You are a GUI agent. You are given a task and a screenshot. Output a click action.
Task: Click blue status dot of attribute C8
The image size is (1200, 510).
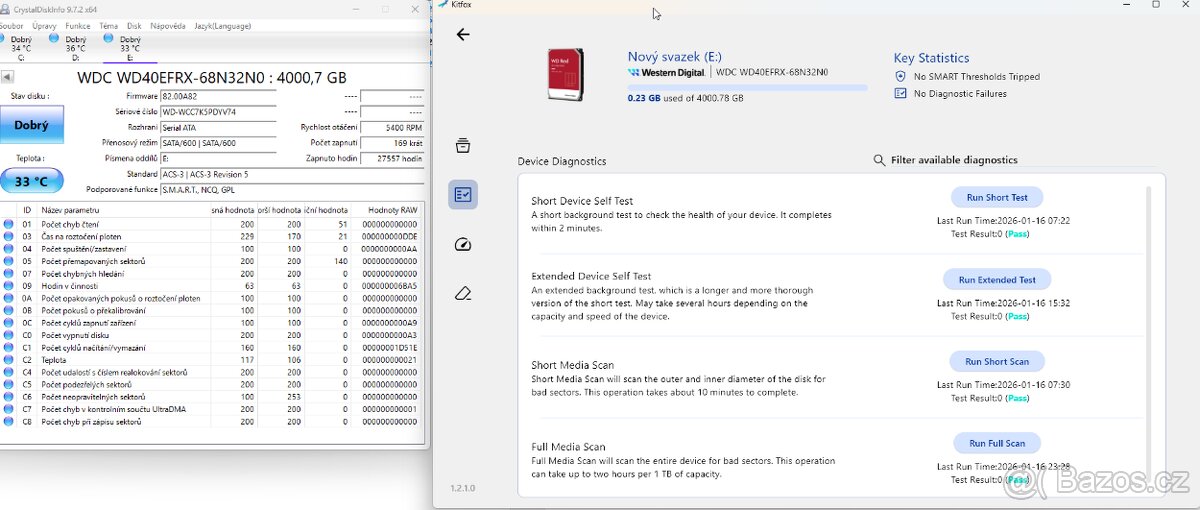(9, 422)
